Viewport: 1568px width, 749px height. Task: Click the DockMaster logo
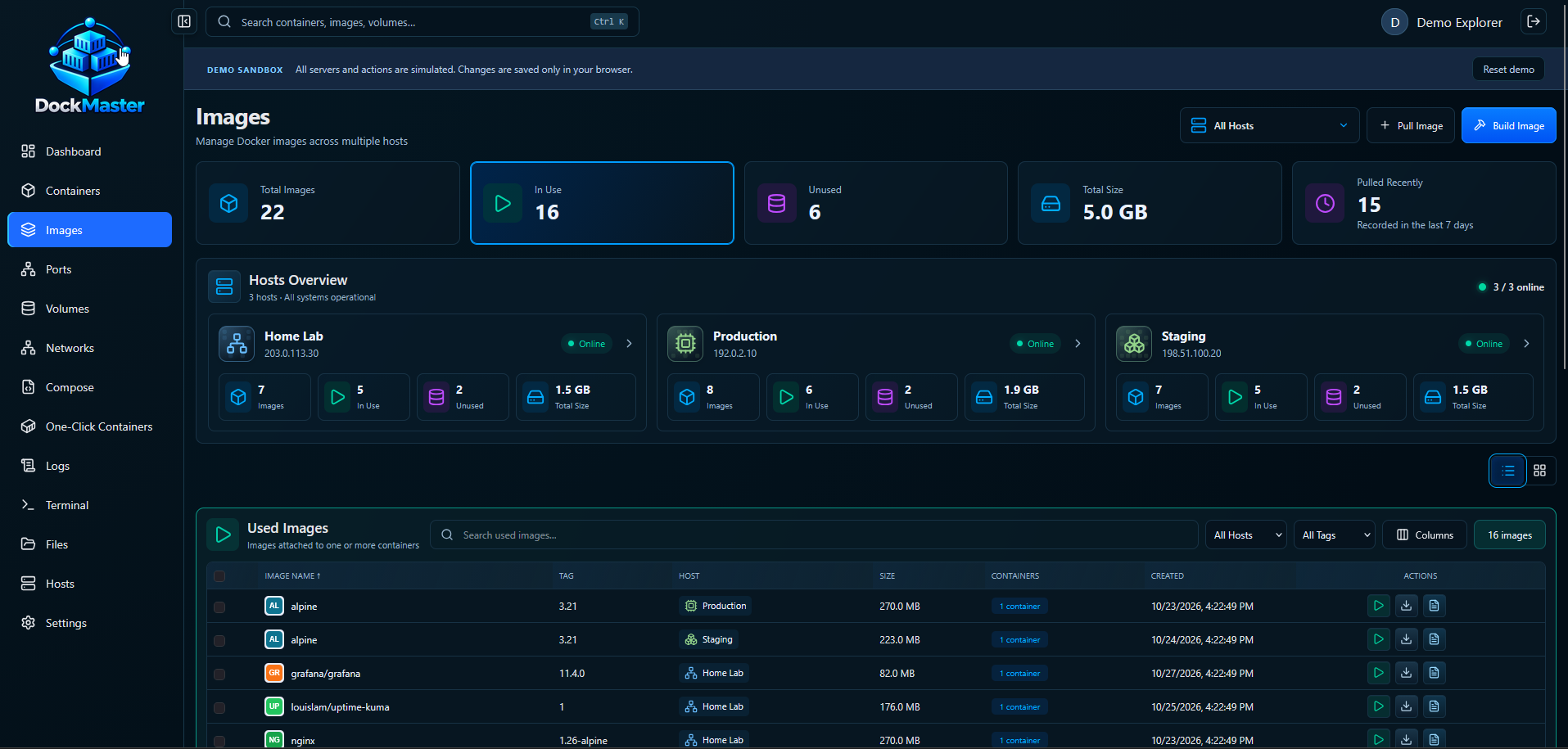point(90,65)
